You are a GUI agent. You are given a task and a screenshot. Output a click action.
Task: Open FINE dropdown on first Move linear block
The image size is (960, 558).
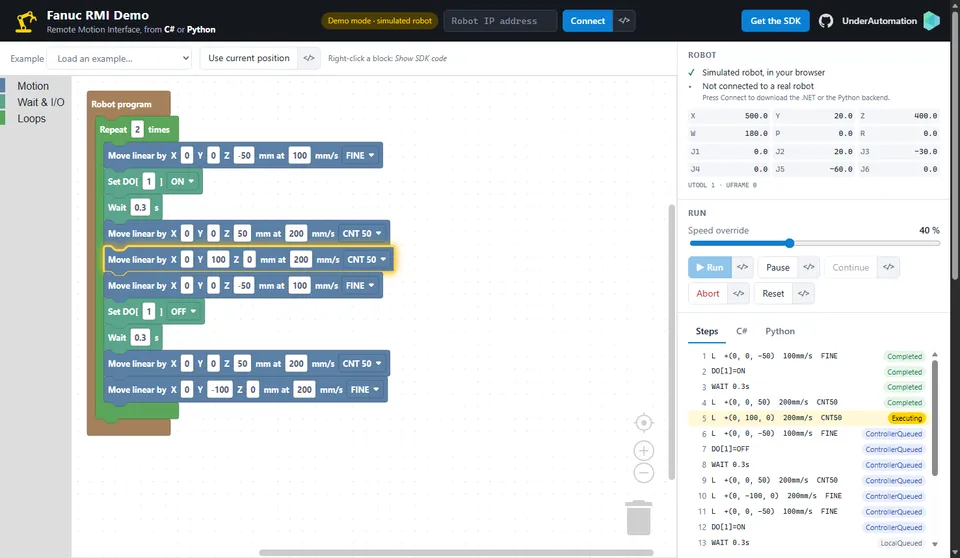pos(360,156)
